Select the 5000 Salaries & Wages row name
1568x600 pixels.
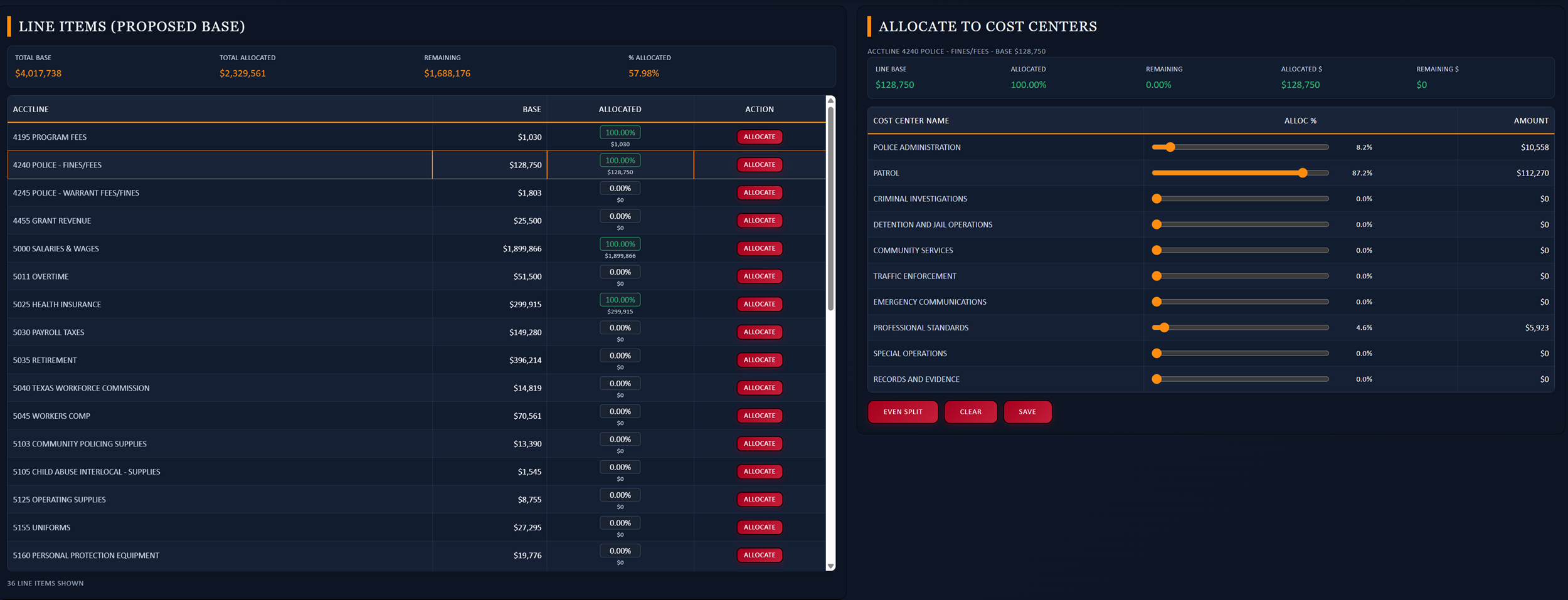pyautogui.click(x=56, y=249)
